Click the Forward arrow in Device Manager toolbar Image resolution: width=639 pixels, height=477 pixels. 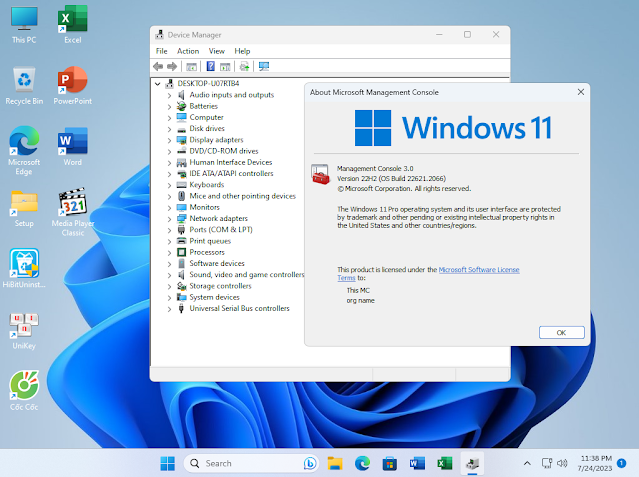pos(172,67)
